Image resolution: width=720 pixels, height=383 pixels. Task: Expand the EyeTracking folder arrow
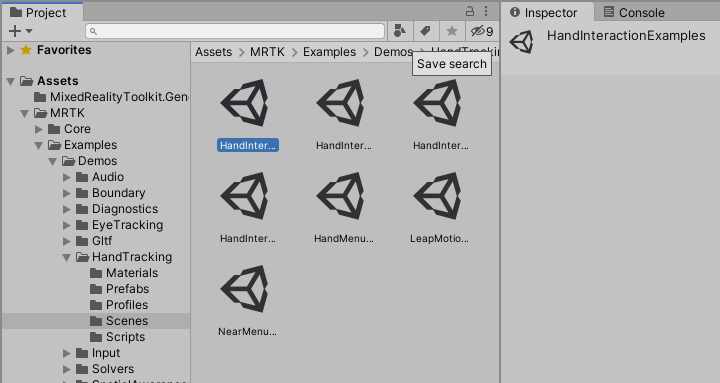[67, 225]
